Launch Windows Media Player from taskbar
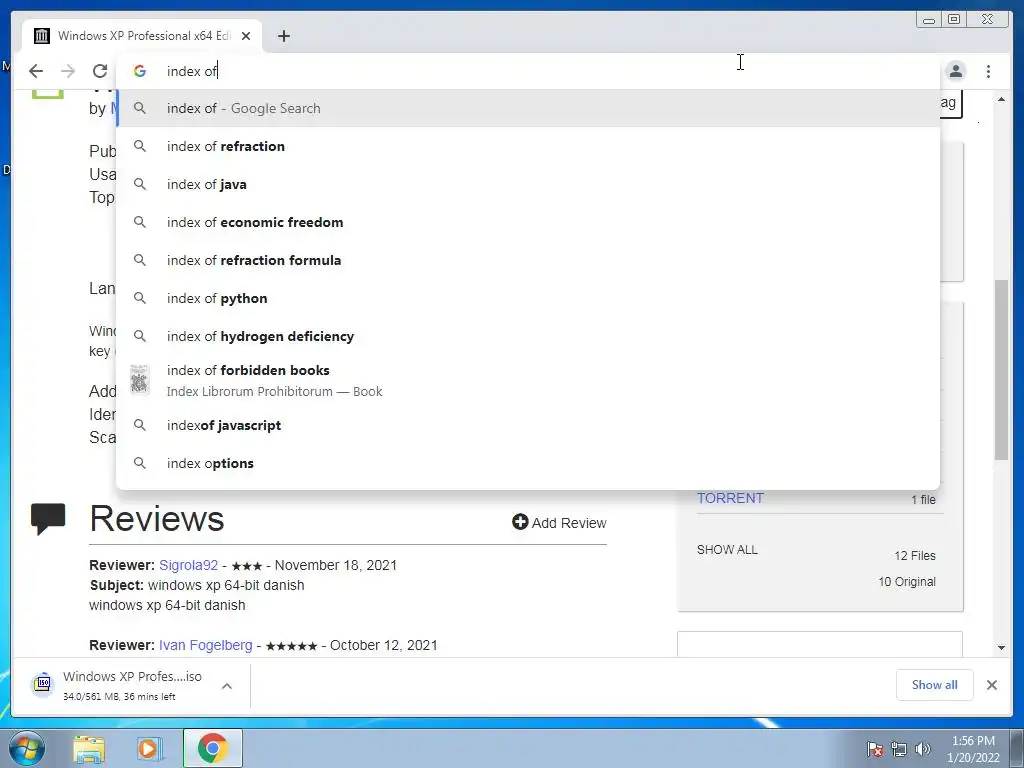1024x768 pixels. 149,748
